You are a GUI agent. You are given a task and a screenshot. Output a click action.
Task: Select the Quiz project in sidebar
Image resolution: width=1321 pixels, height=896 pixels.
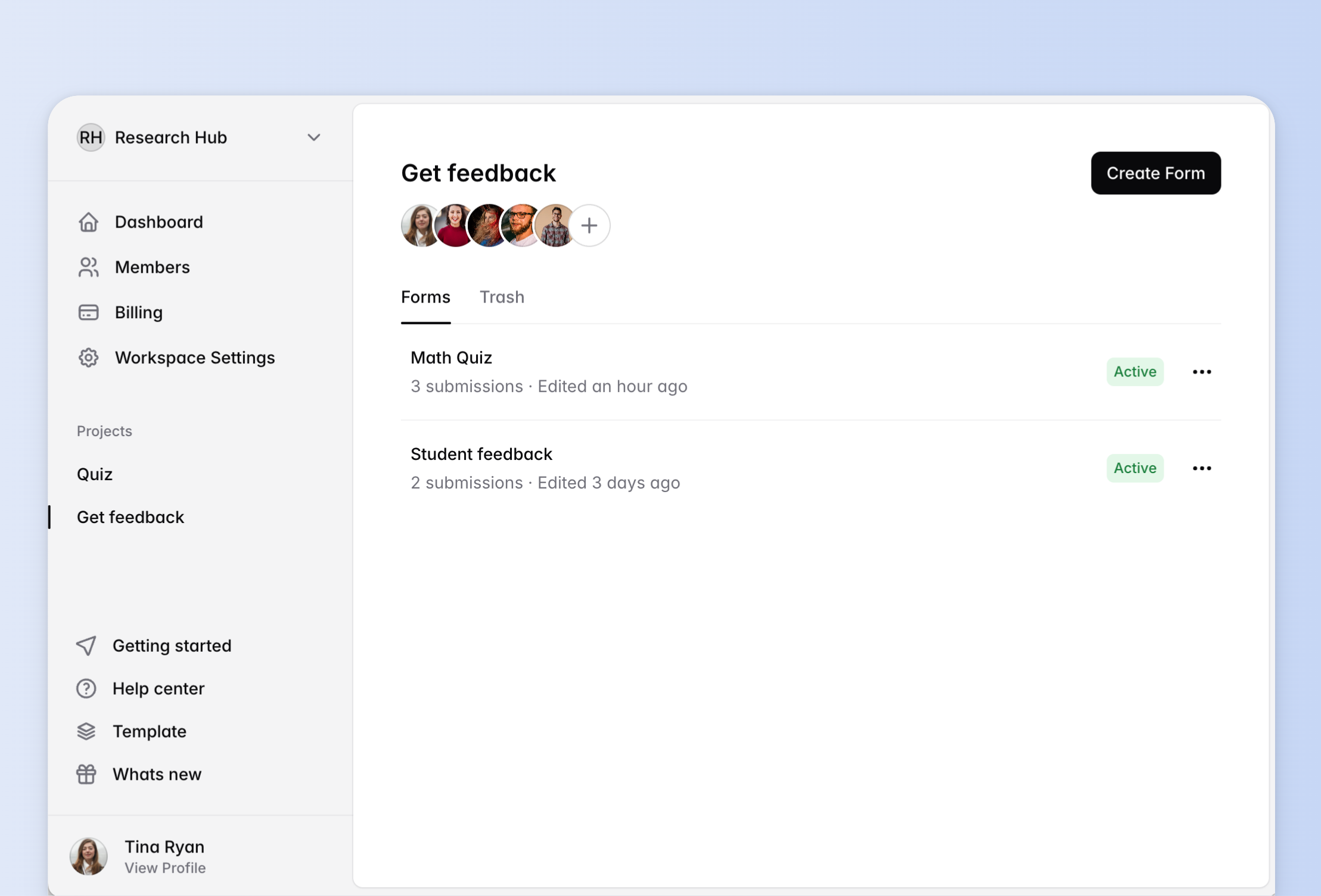click(x=94, y=474)
